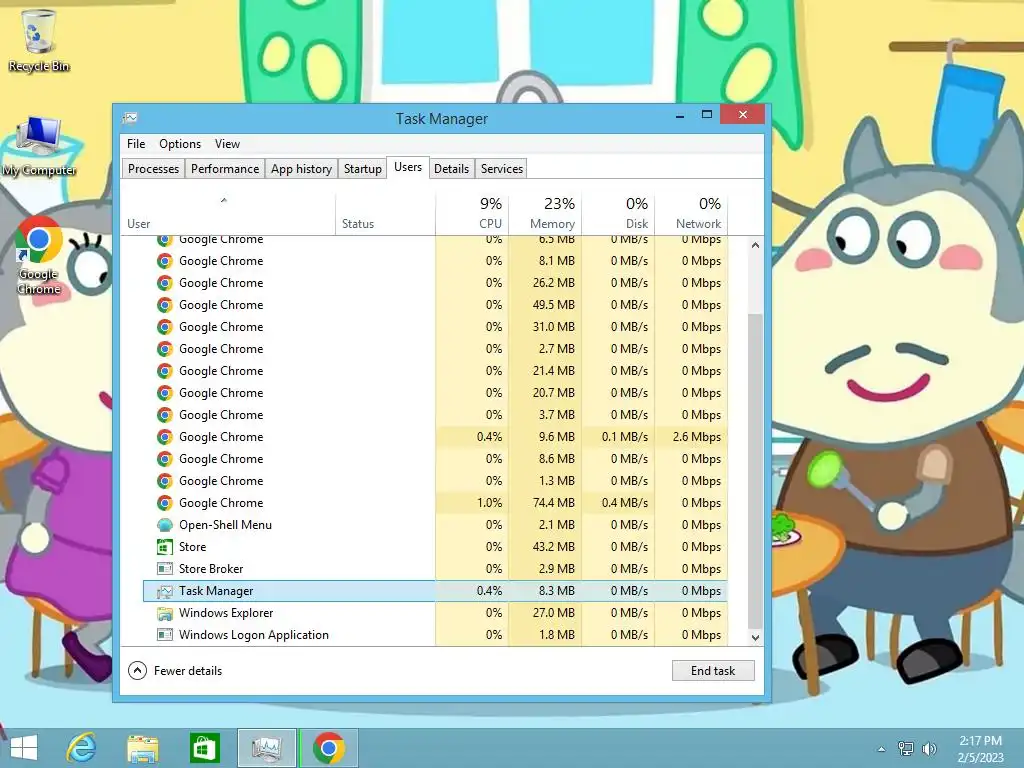The image size is (1024, 768).
Task: Click the Chrome icon in the 8.1 MB row
Action: click(x=165, y=261)
